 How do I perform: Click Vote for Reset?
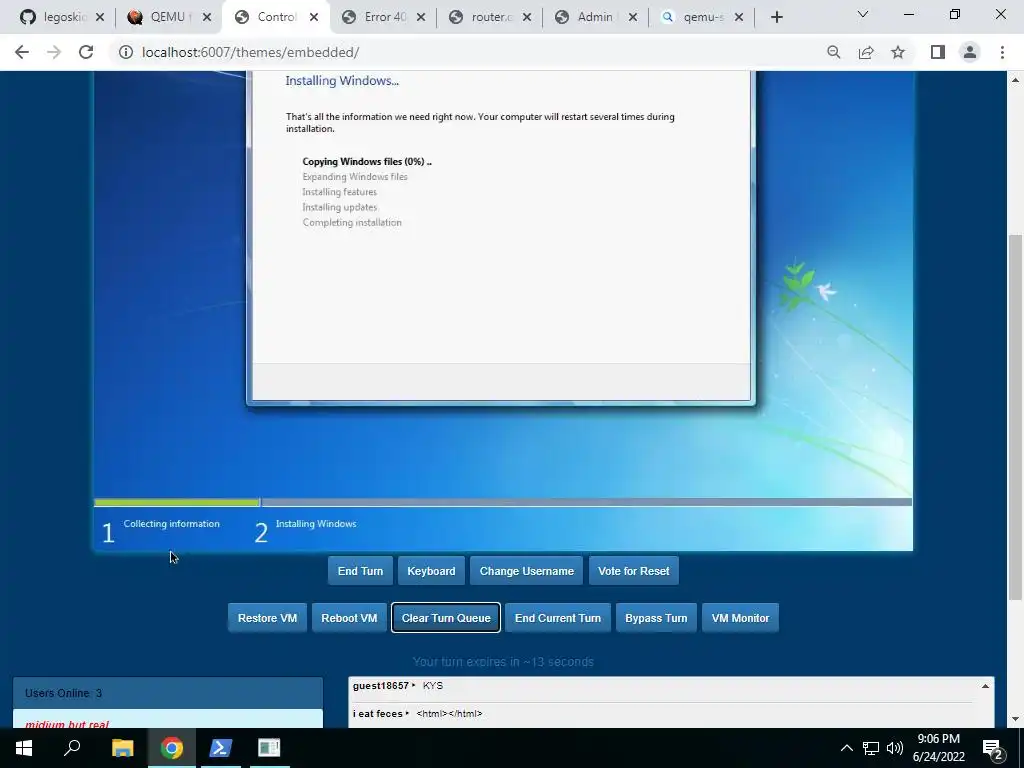[633, 571]
